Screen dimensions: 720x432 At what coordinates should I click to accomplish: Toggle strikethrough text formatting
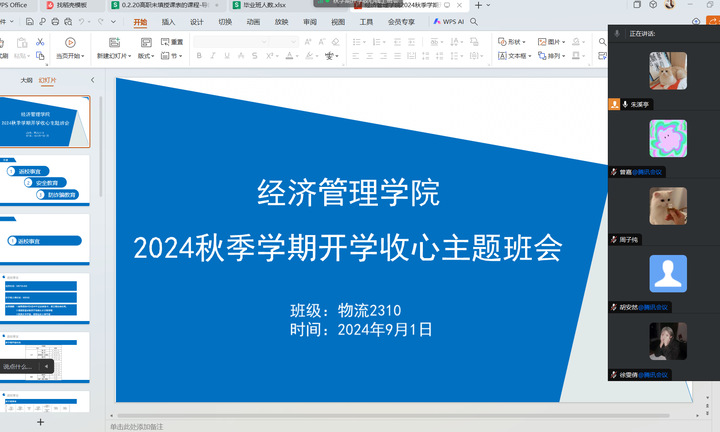241,57
